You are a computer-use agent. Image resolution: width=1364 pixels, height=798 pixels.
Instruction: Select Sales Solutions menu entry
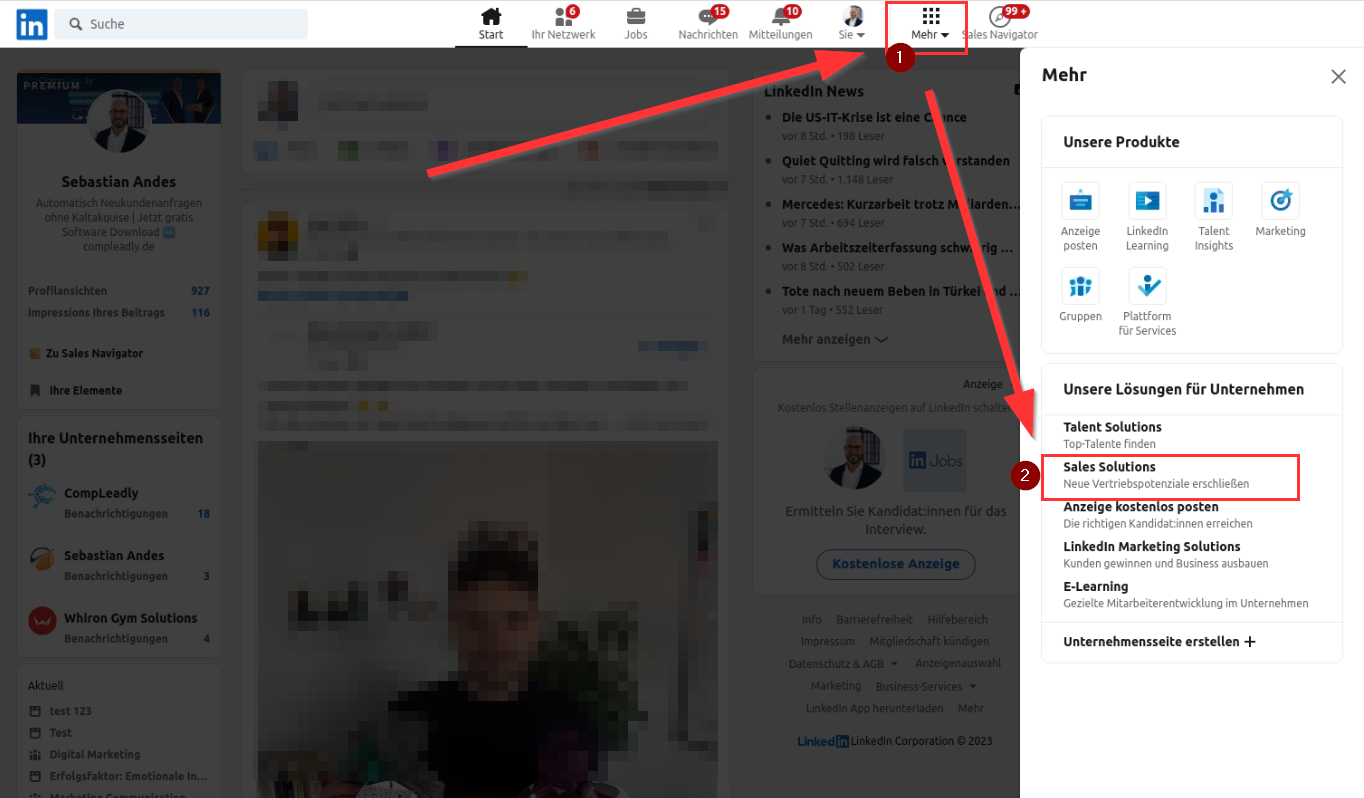coord(1109,467)
